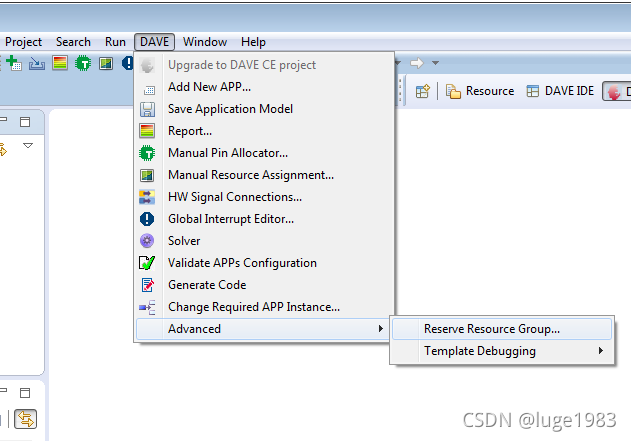Close the DAVE menu from the menu bar
This screenshot has height=441, width=631.
click(x=155, y=42)
